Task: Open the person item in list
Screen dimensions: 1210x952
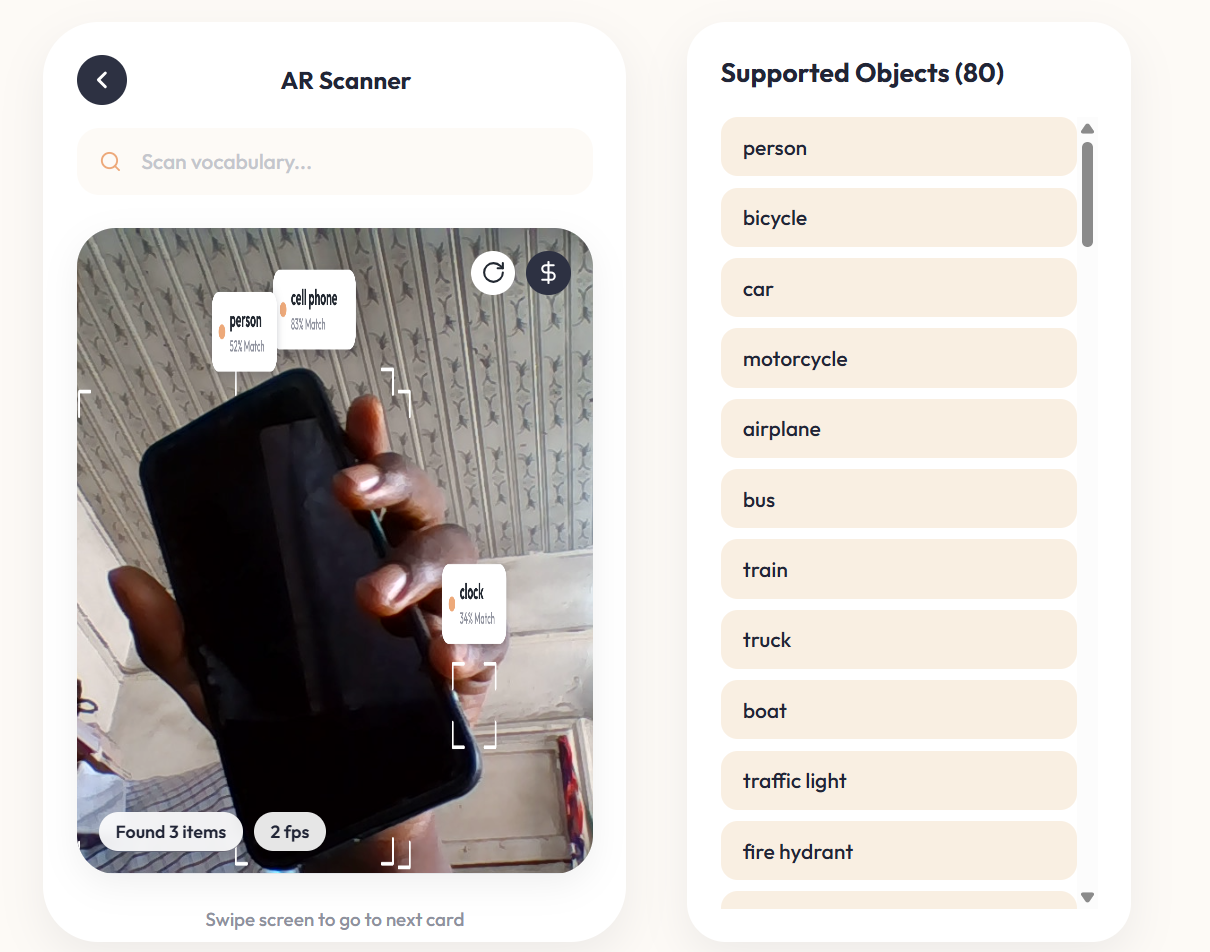Action: [898, 148]
